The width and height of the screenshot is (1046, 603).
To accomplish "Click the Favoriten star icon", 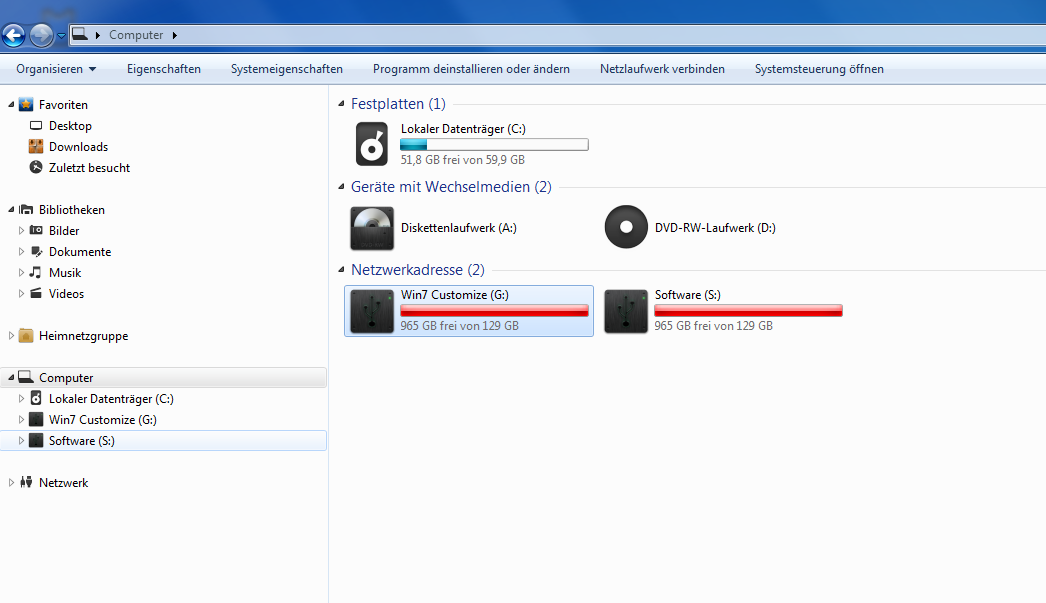I will (26, 104).
